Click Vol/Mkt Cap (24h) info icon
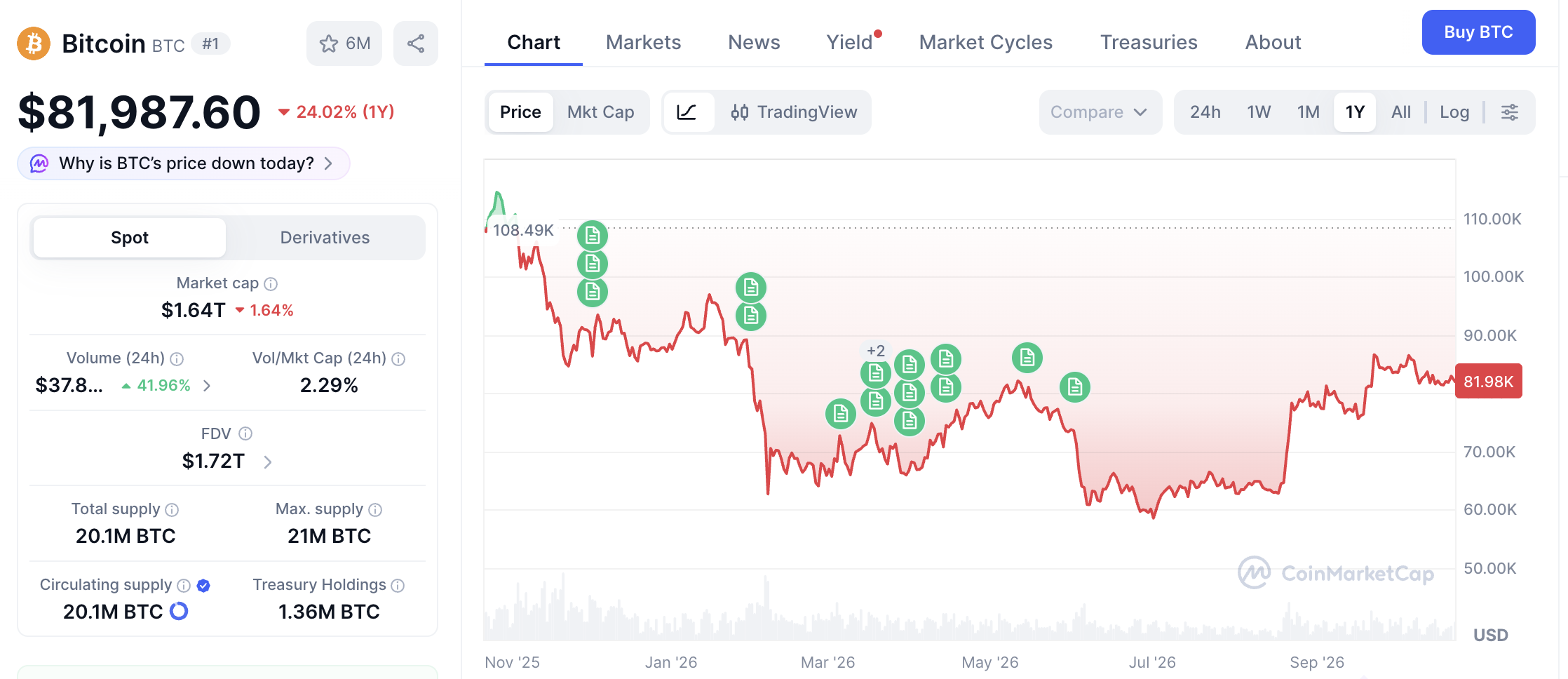 coord(398,359)
